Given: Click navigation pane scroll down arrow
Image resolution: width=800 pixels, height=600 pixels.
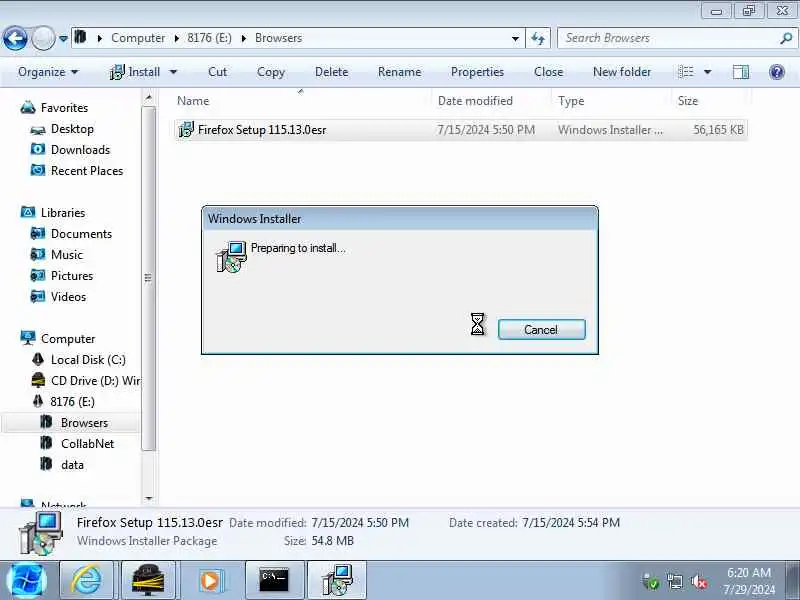Looking at the screenshot, I should tap(148, 498).
